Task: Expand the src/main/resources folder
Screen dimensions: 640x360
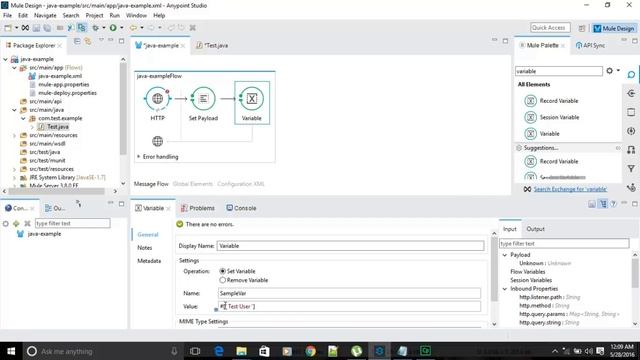Action: (14, 135)
